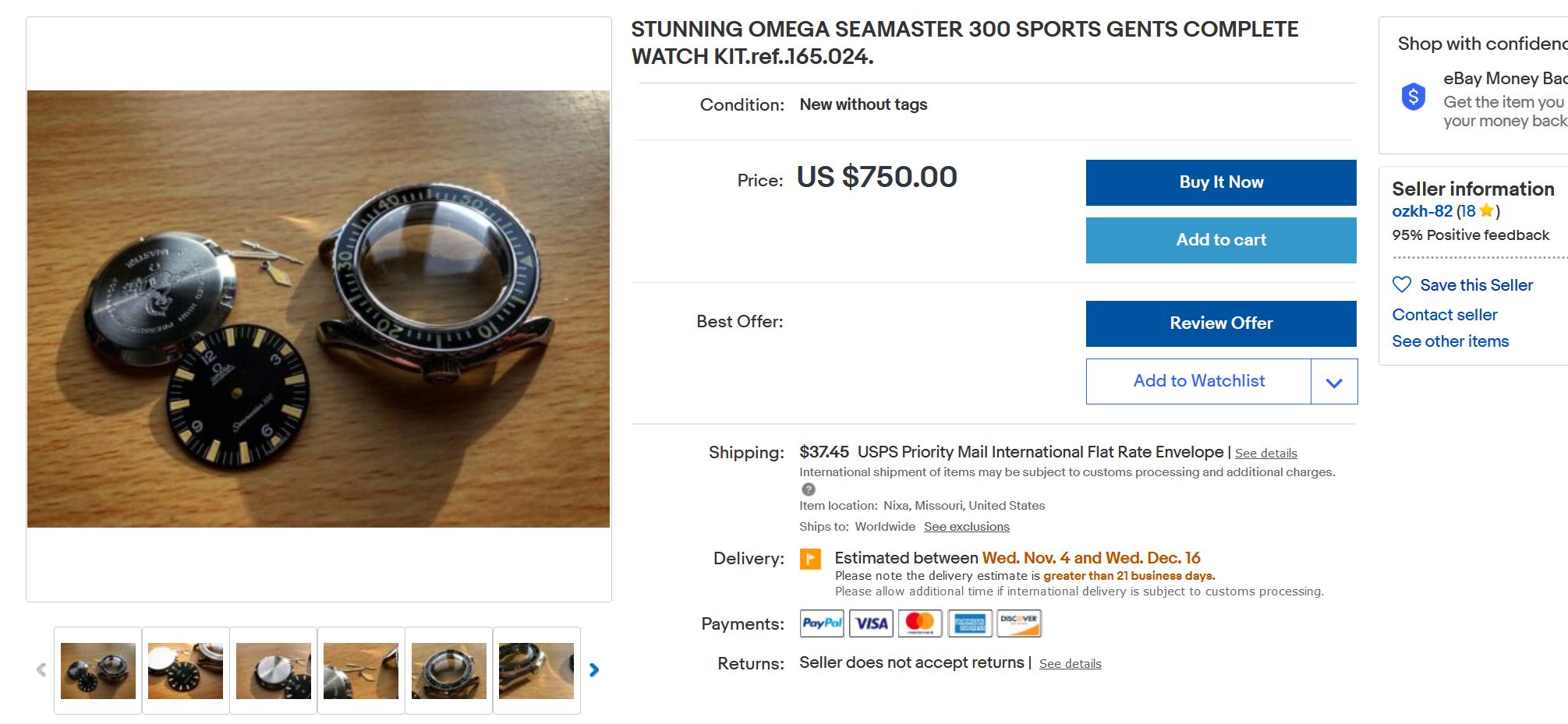Open seller profile ozkh-82
The image size is (1568, 724).
(x=1421, y=211)
